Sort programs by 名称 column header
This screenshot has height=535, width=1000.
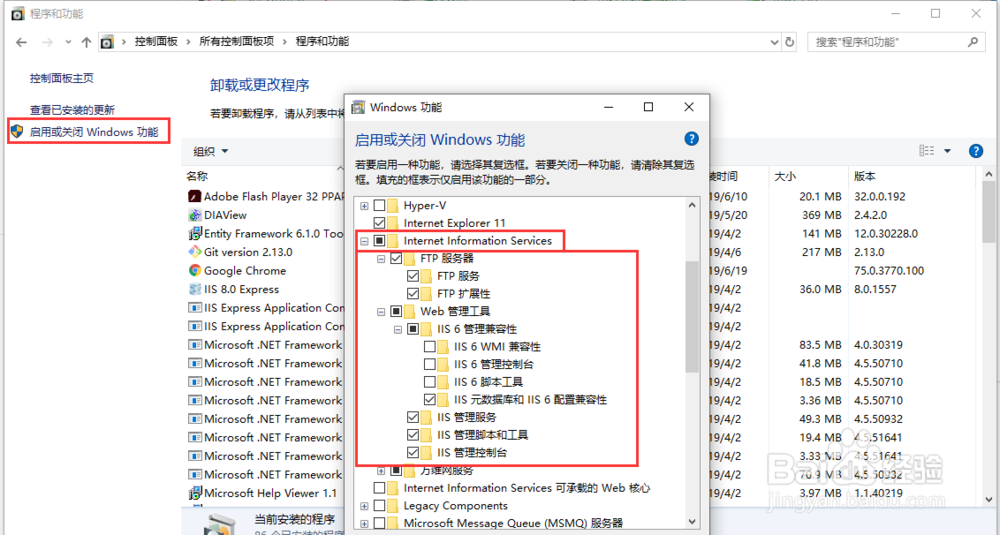pos(197,176)
